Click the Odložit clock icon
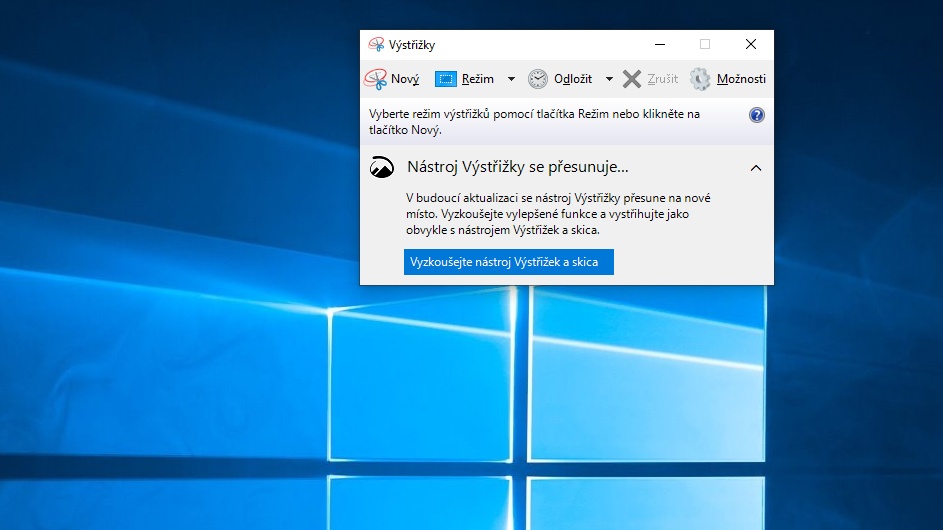The image size is (943, 530). [x=538, y=79]
